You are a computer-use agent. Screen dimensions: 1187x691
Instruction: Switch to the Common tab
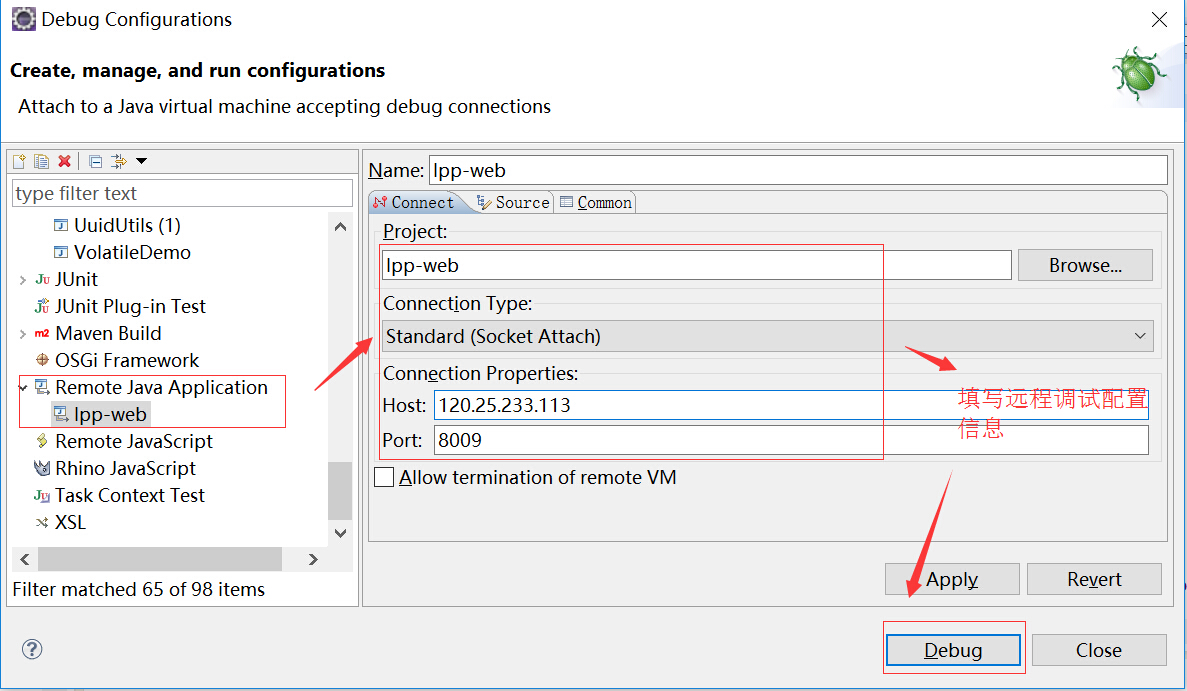point(596,202)
